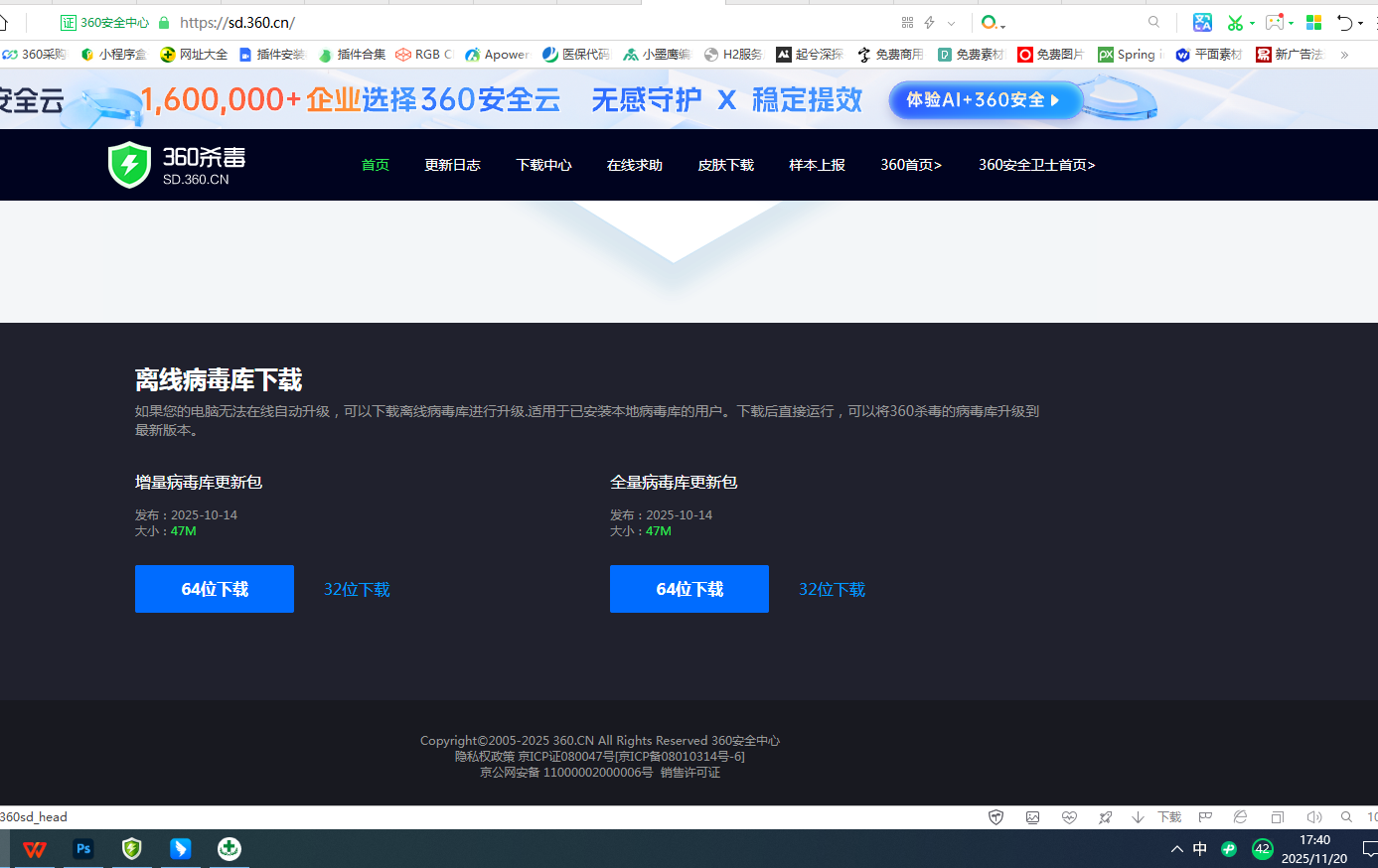Toggle the Chinese input method indicator
The image size is (1378, 868).
coord(1200,849)
